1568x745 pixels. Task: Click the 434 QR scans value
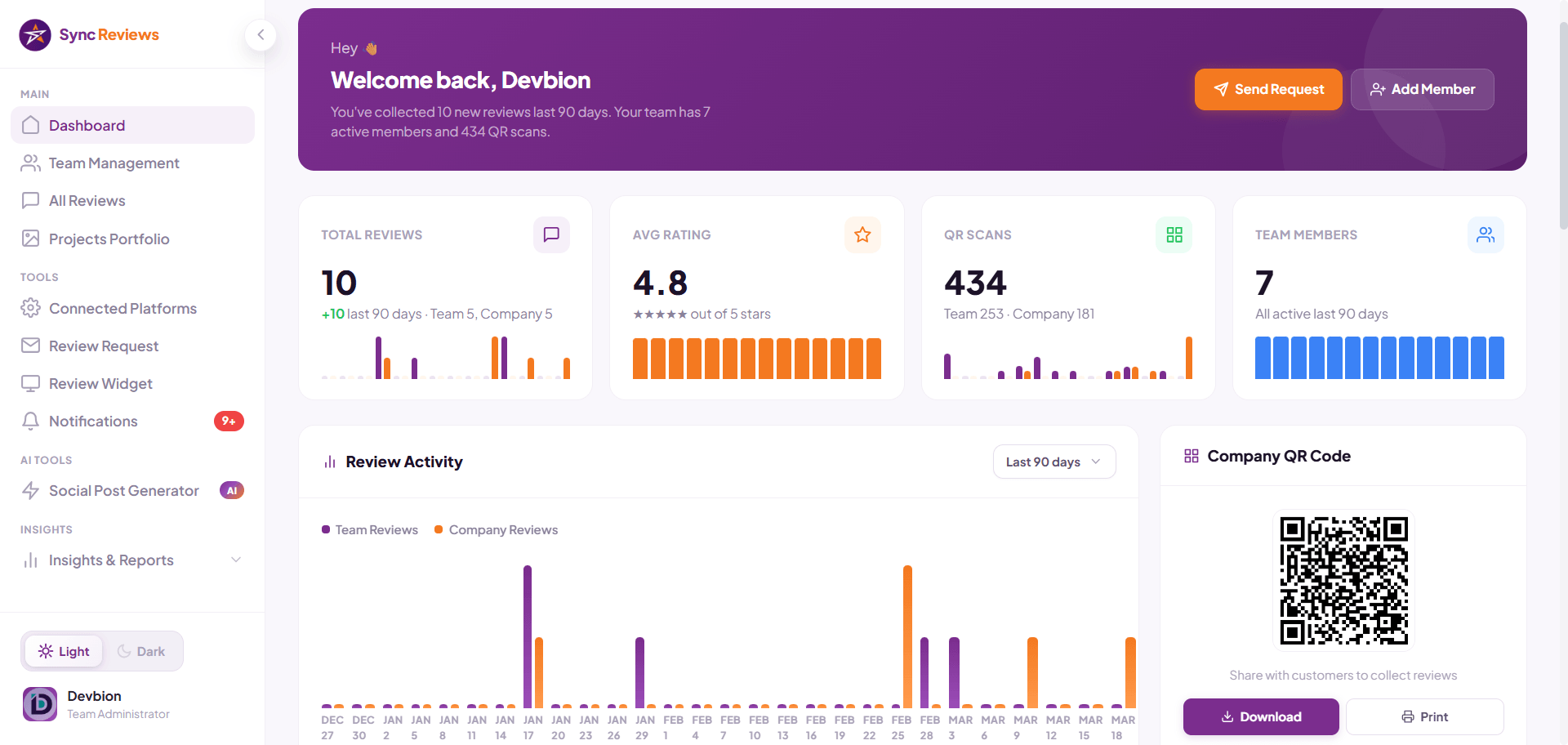point(975,283)
